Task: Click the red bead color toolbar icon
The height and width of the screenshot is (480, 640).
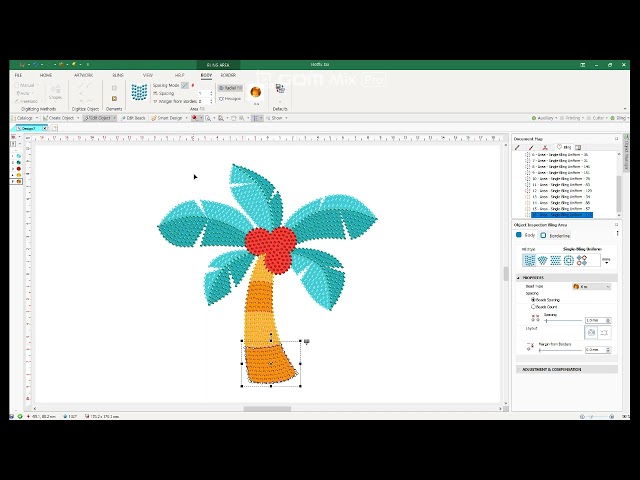Action: pyautogui.click(x=195, y=118)
